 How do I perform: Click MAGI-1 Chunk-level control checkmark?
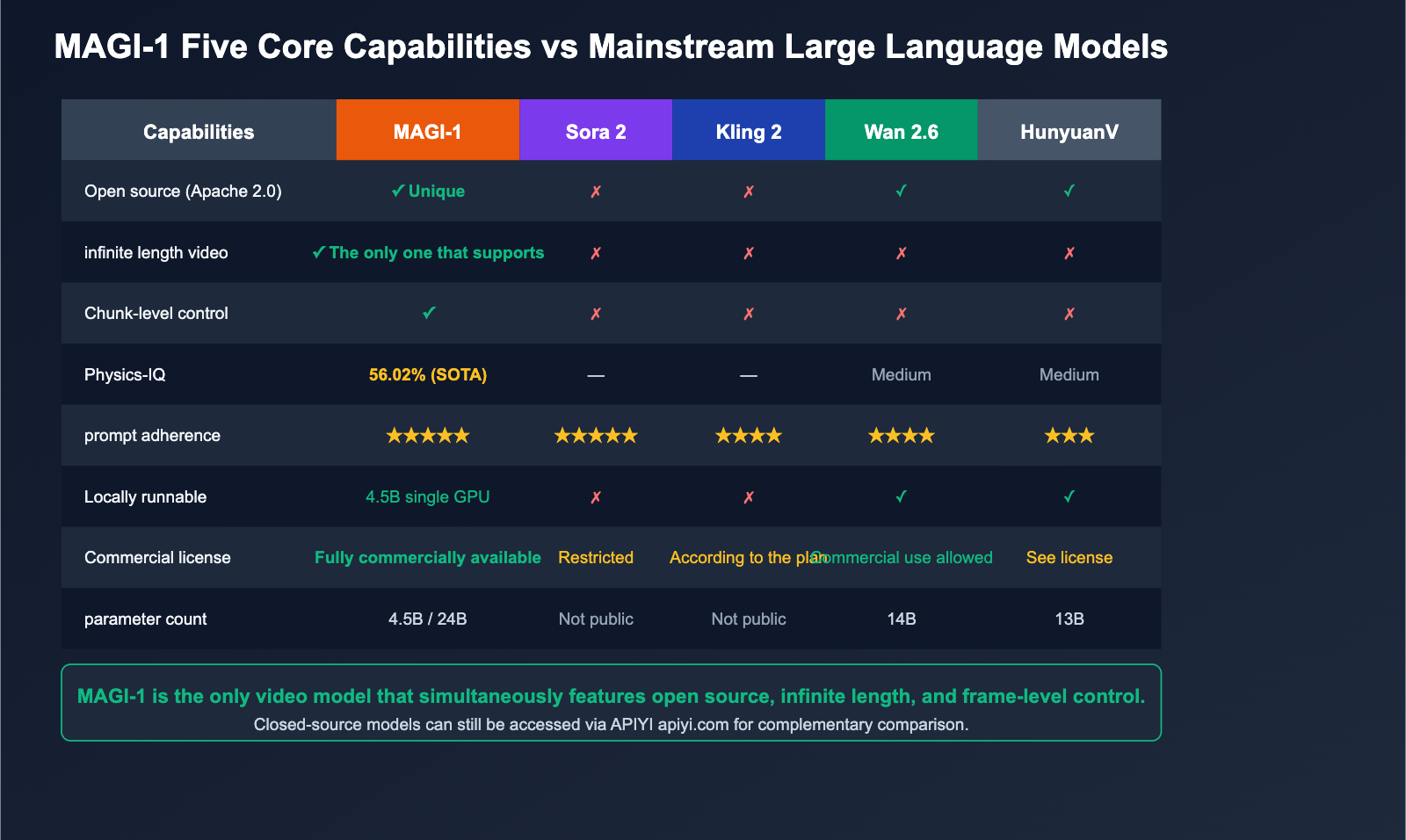click(428, 313)
